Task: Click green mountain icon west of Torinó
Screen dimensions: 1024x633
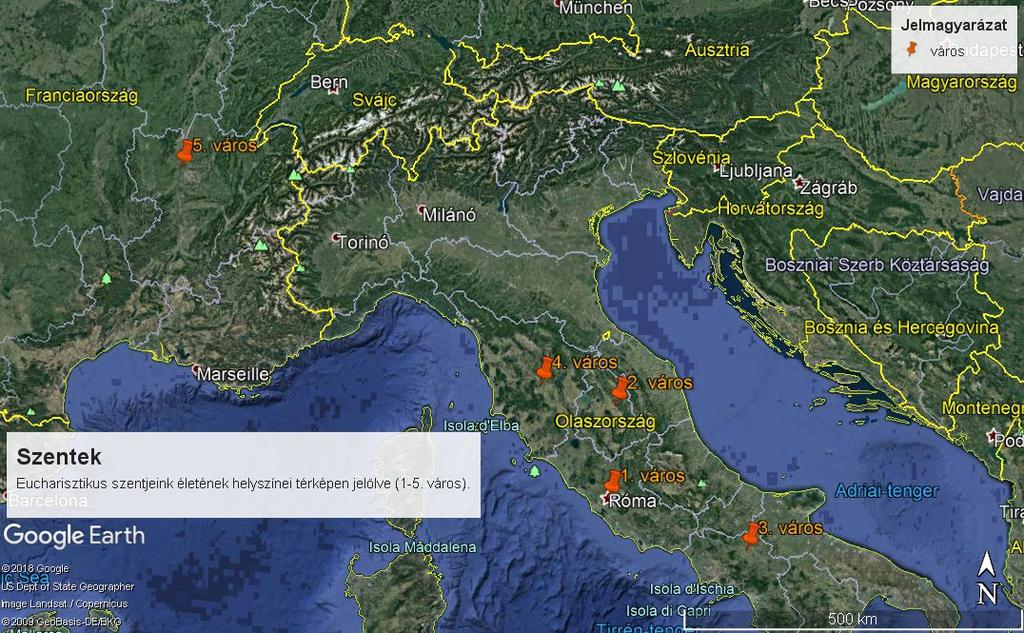Action: click(x=261, y=246)
